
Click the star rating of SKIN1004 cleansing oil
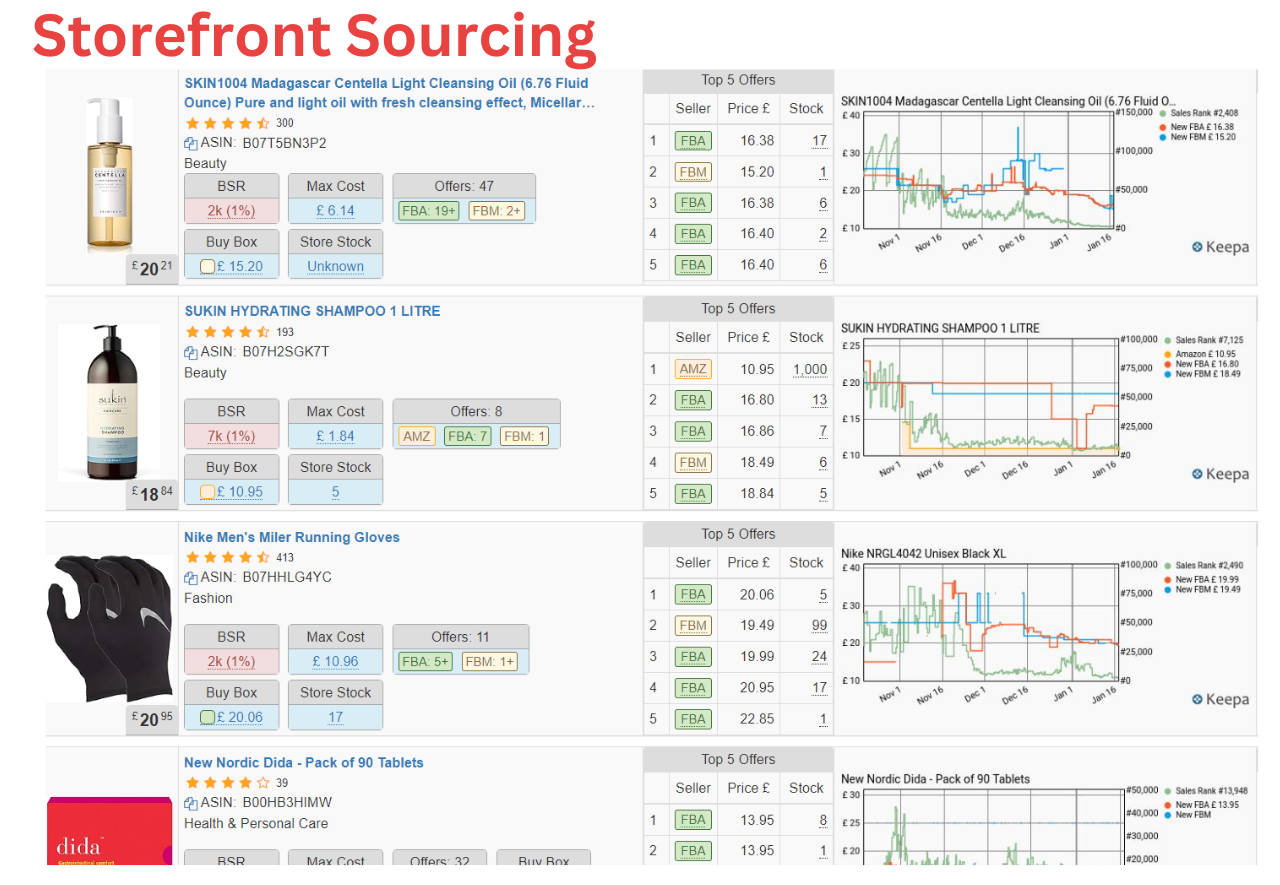pyautogui.click(x=227, y=123)
